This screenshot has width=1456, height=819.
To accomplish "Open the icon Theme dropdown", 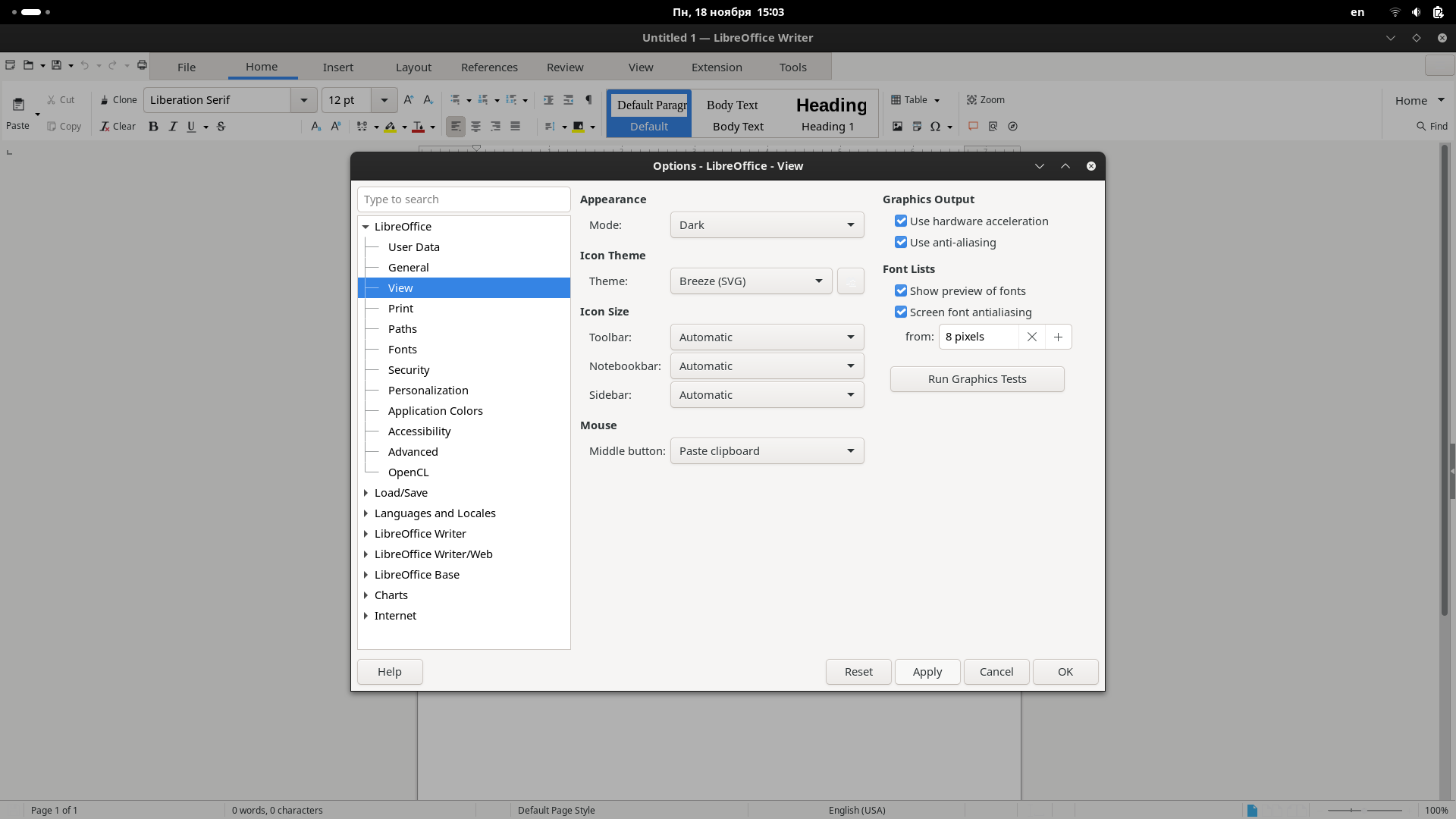I will pyautogui.click(x=750, y=281).
